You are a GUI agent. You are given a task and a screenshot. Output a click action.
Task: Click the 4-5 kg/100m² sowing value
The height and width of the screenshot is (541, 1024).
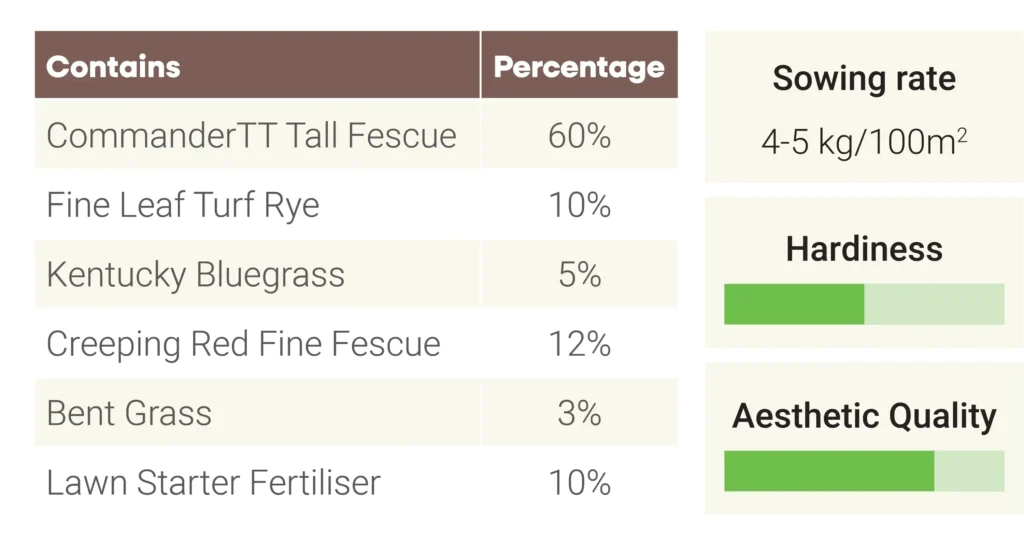[x=864, y=141]
